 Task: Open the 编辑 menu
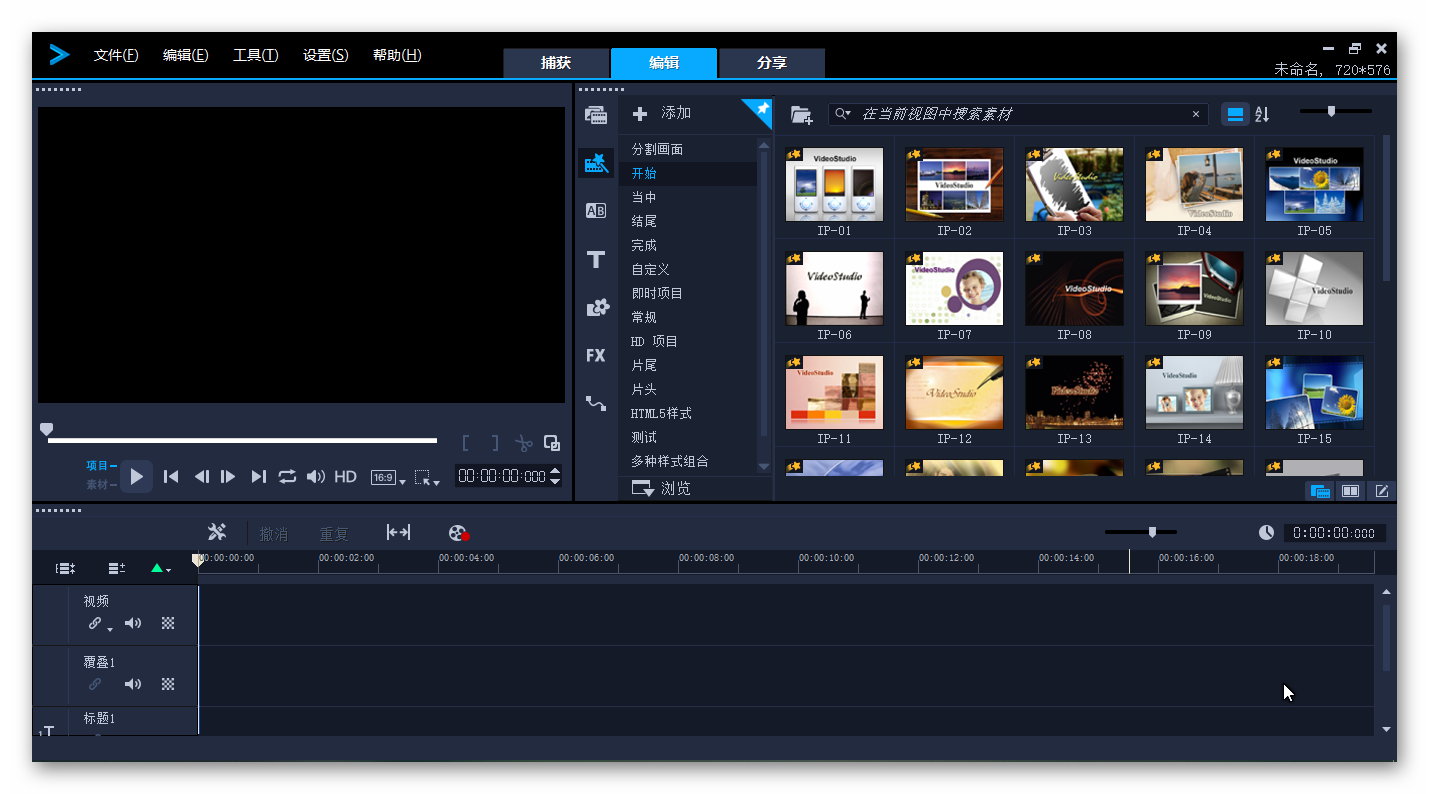click(x=186, y=55)
